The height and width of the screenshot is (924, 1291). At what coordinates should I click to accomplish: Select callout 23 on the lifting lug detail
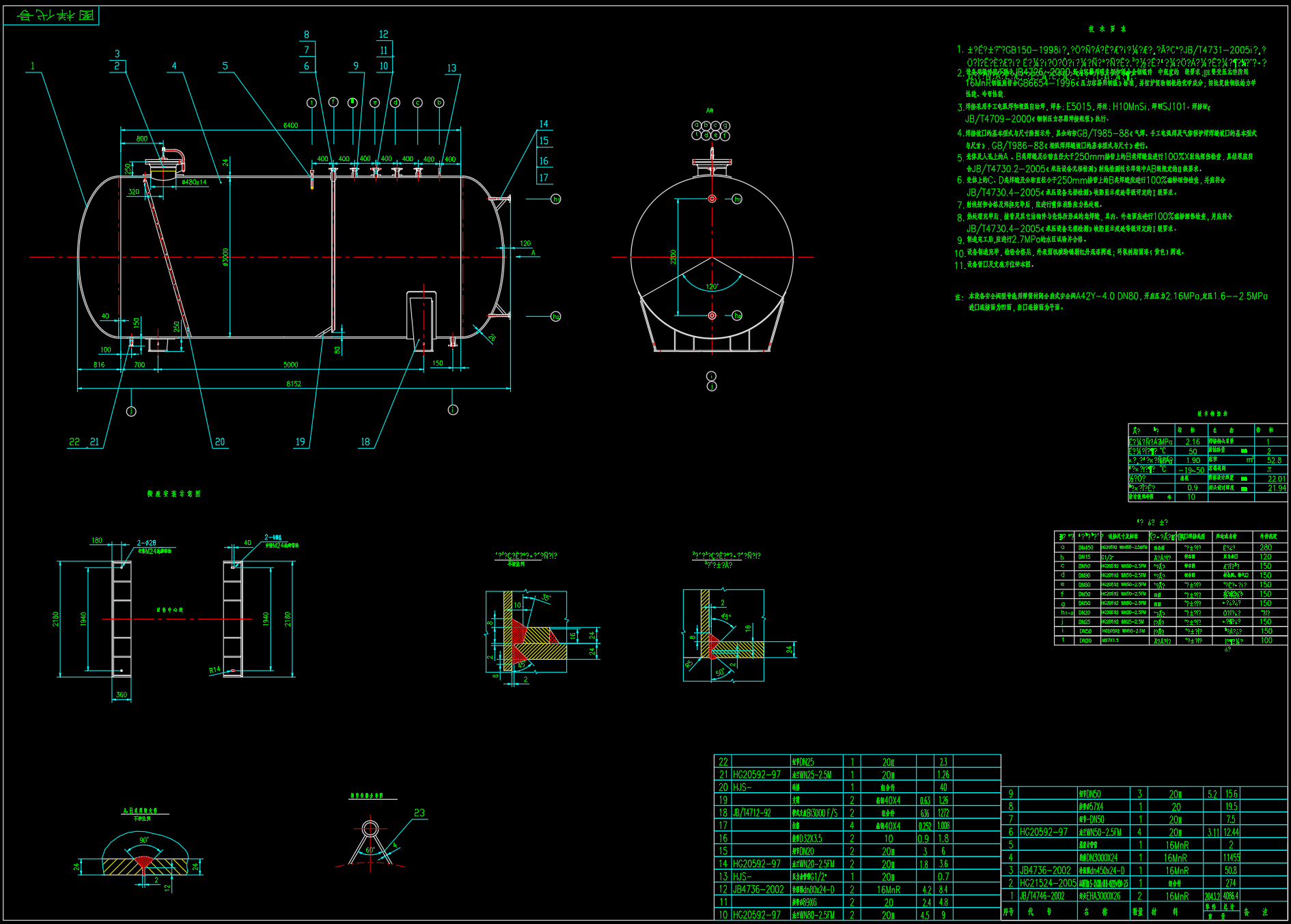coord(419,813)
